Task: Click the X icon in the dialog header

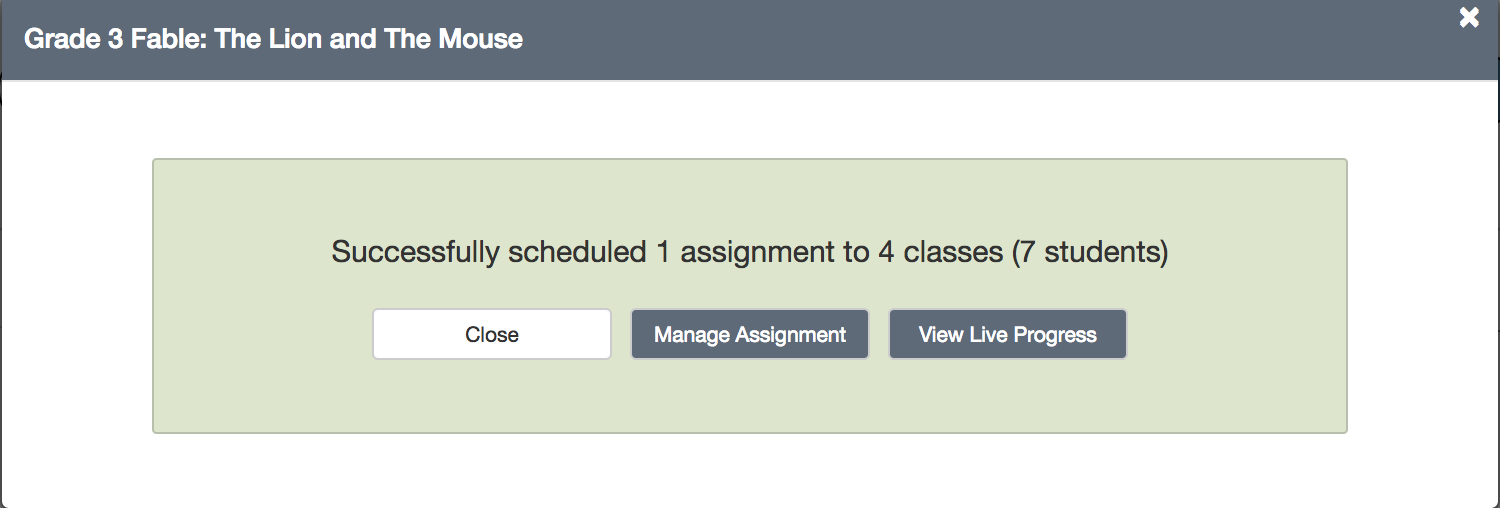Action: click(x=1468, y=18)
